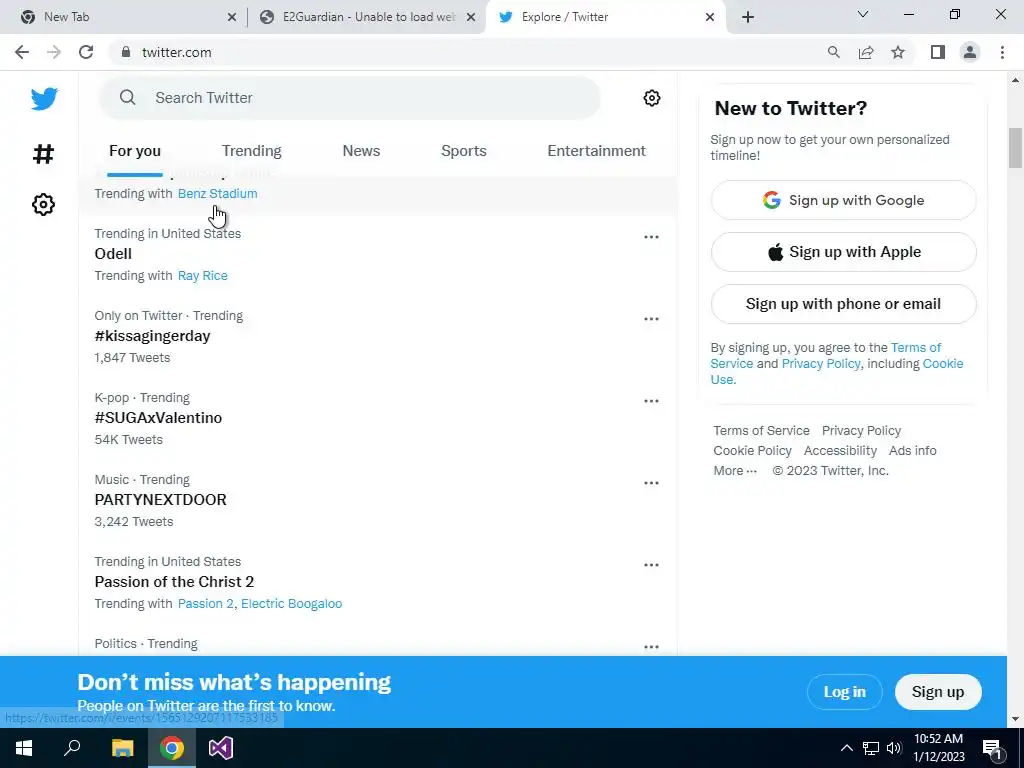
Task: Open more options for PARTYNEXTDOOR trend
Action: pyautogui.click(x=651, y=483)
